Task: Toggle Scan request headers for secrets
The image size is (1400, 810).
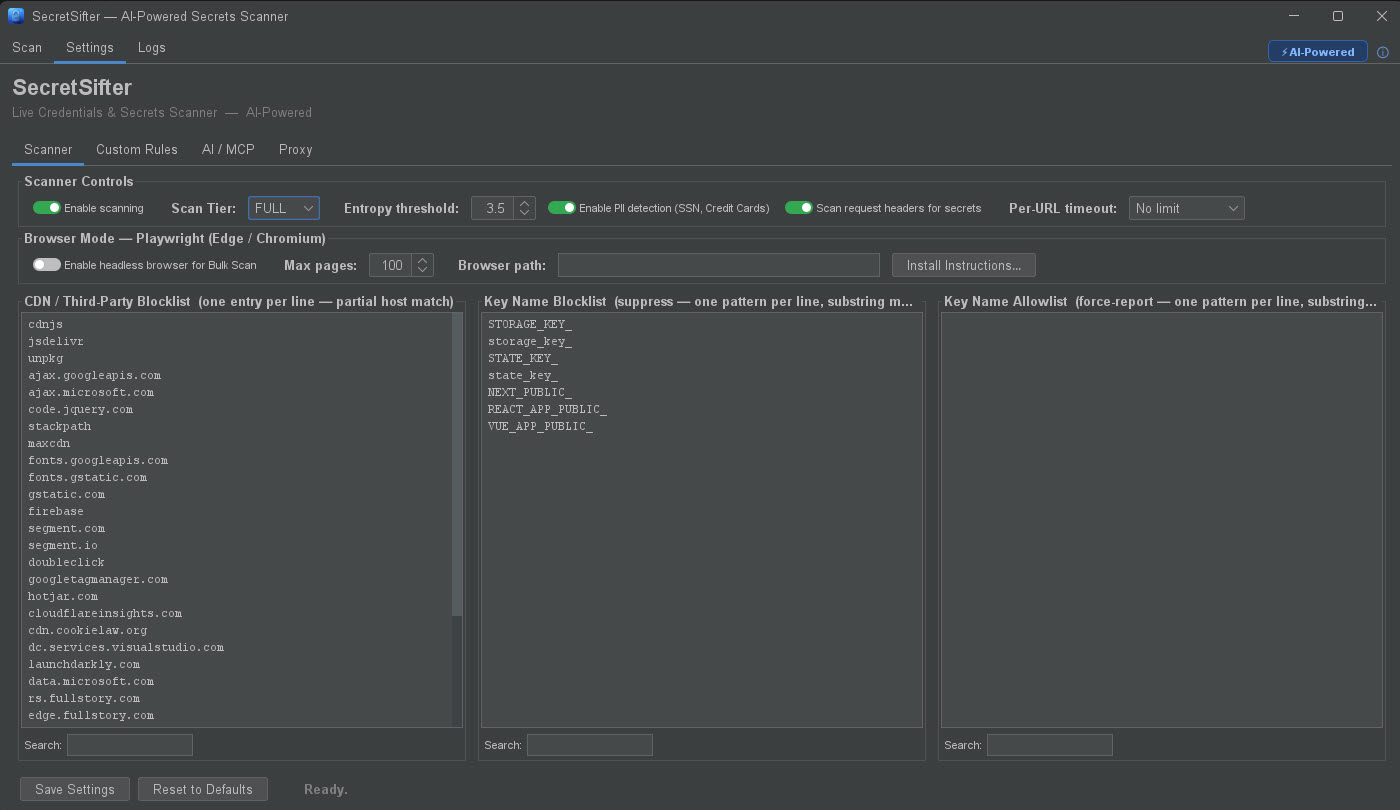Action: pos(799,208)
